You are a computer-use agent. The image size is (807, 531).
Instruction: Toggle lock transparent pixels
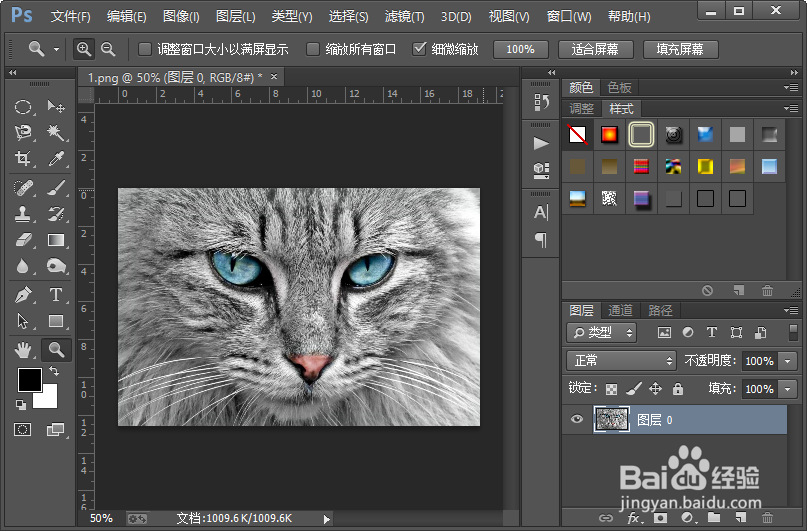611,389
